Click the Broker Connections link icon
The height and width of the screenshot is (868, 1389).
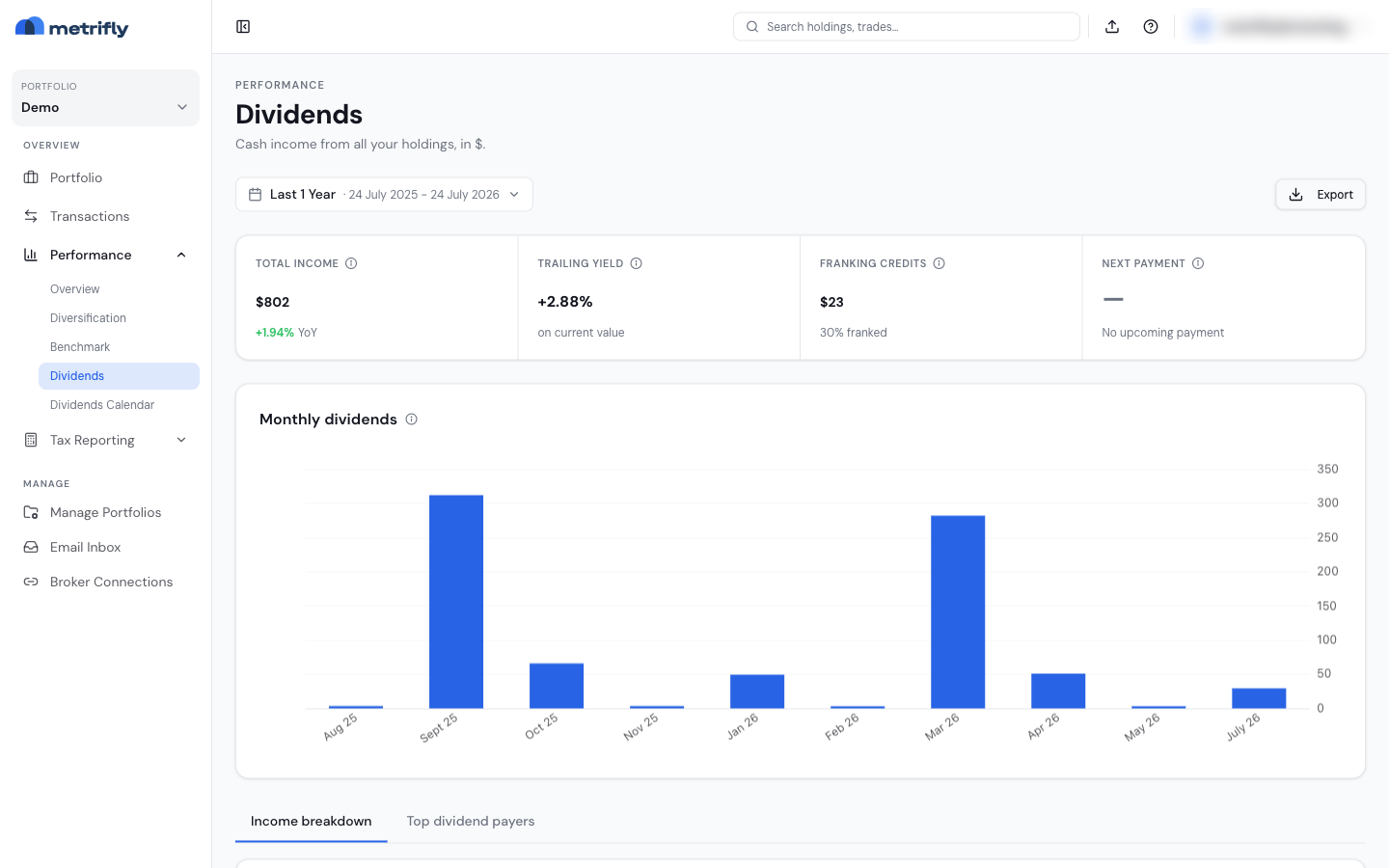pos(31,582)
